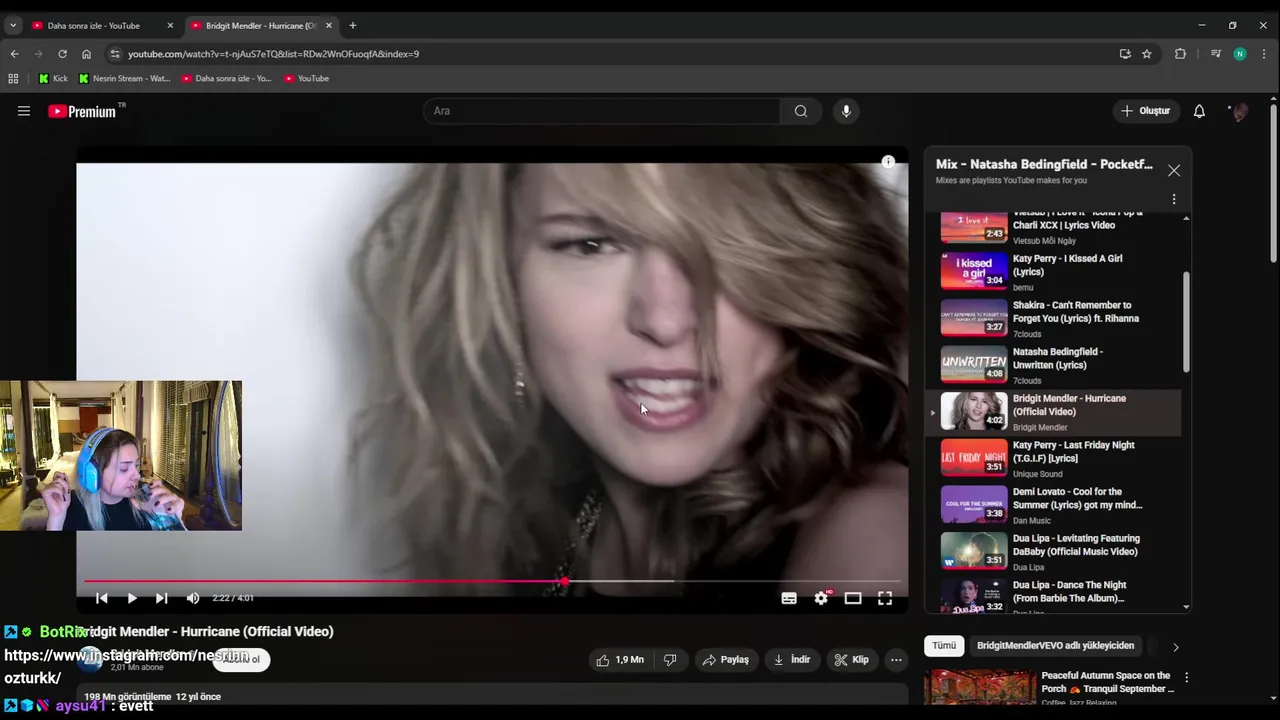Image resolution: width=1280 pixels, height=720 pixels.
Task: Go back to previous page
Action: [x=14, y=54]
